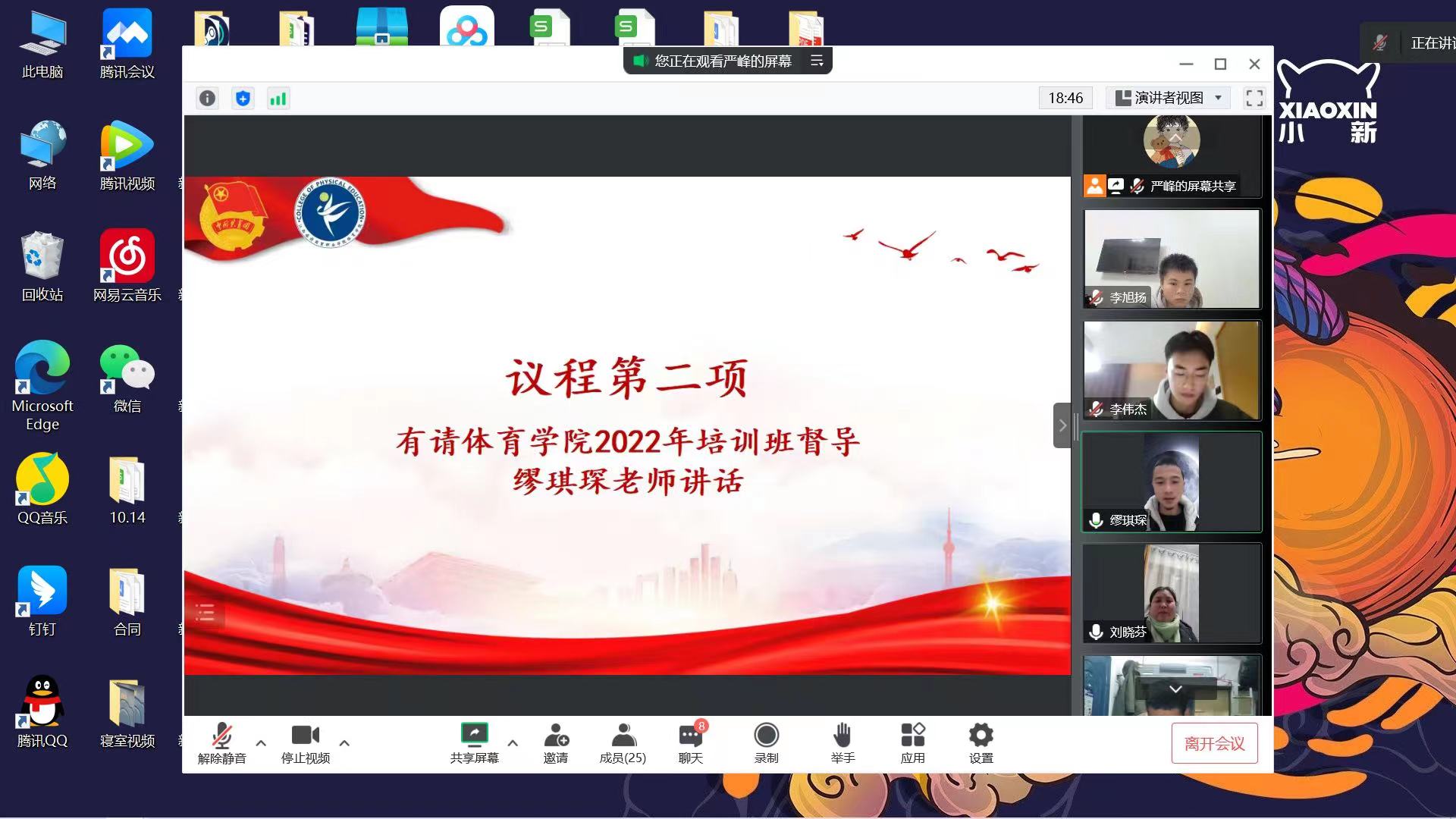
Task: Expand video options arrow beside 停止视频
Action: point(344,743)
